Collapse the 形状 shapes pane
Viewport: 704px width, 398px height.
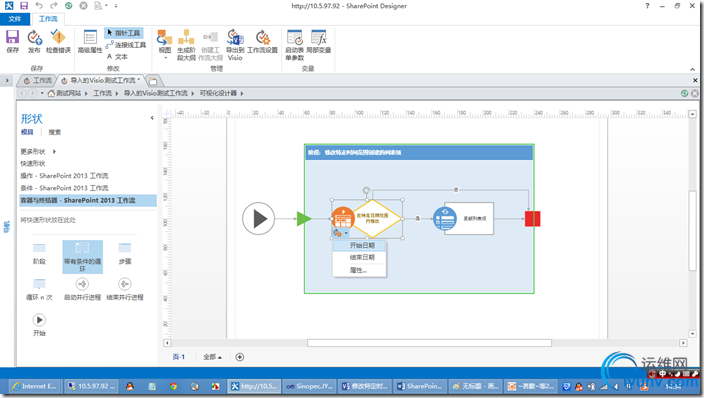point(152,118)
